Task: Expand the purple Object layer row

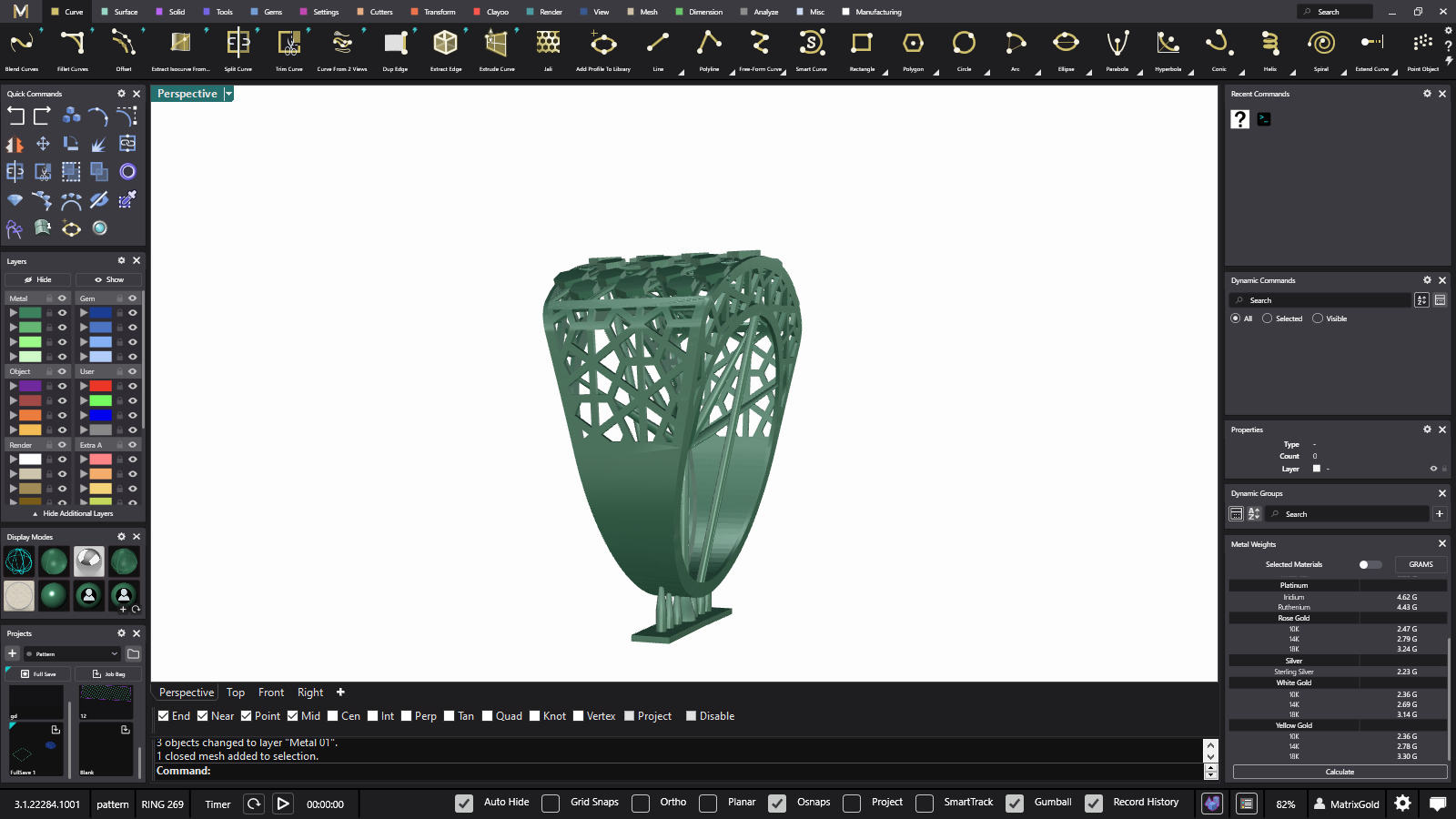Action: 14,386
